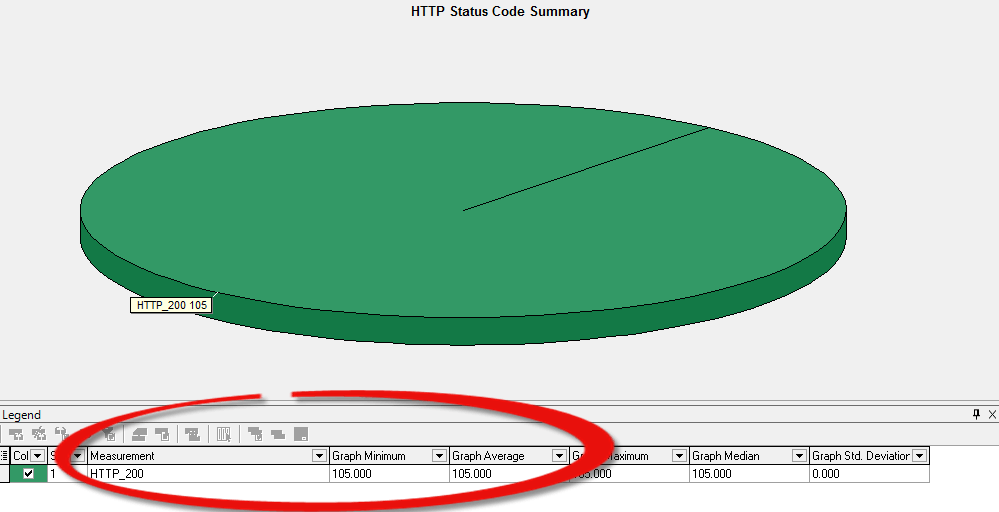
Task: Open the Col column dropdown arrow
Action: coord(37,456)
